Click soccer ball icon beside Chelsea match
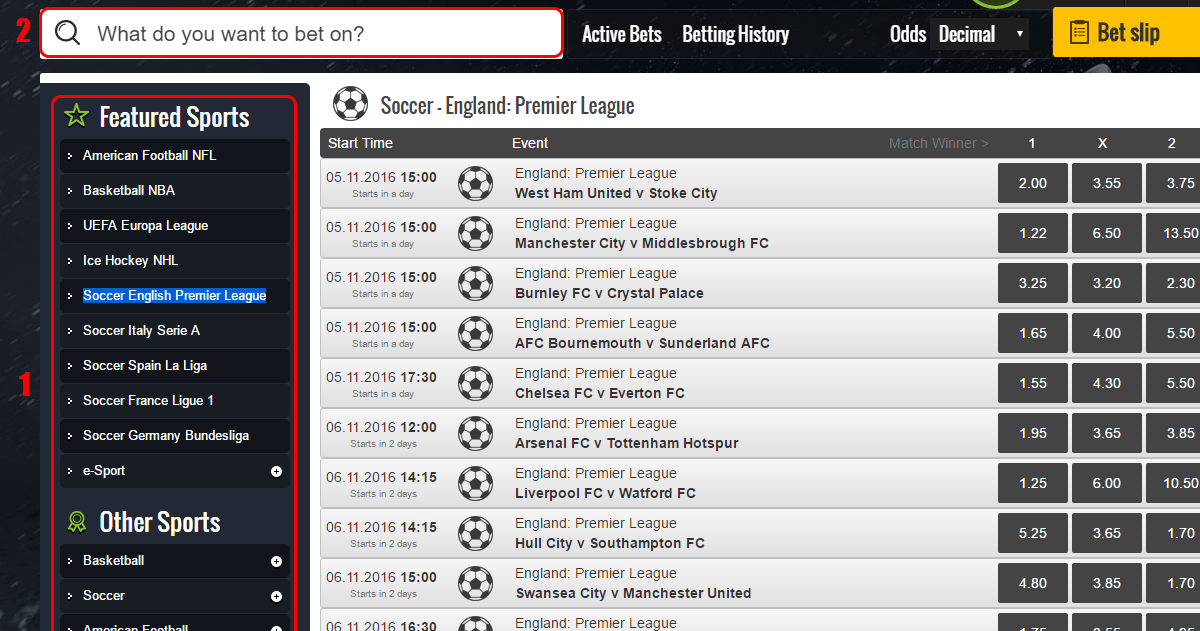The width and height of the screenshot is (1200, 631). pos(476,383)
